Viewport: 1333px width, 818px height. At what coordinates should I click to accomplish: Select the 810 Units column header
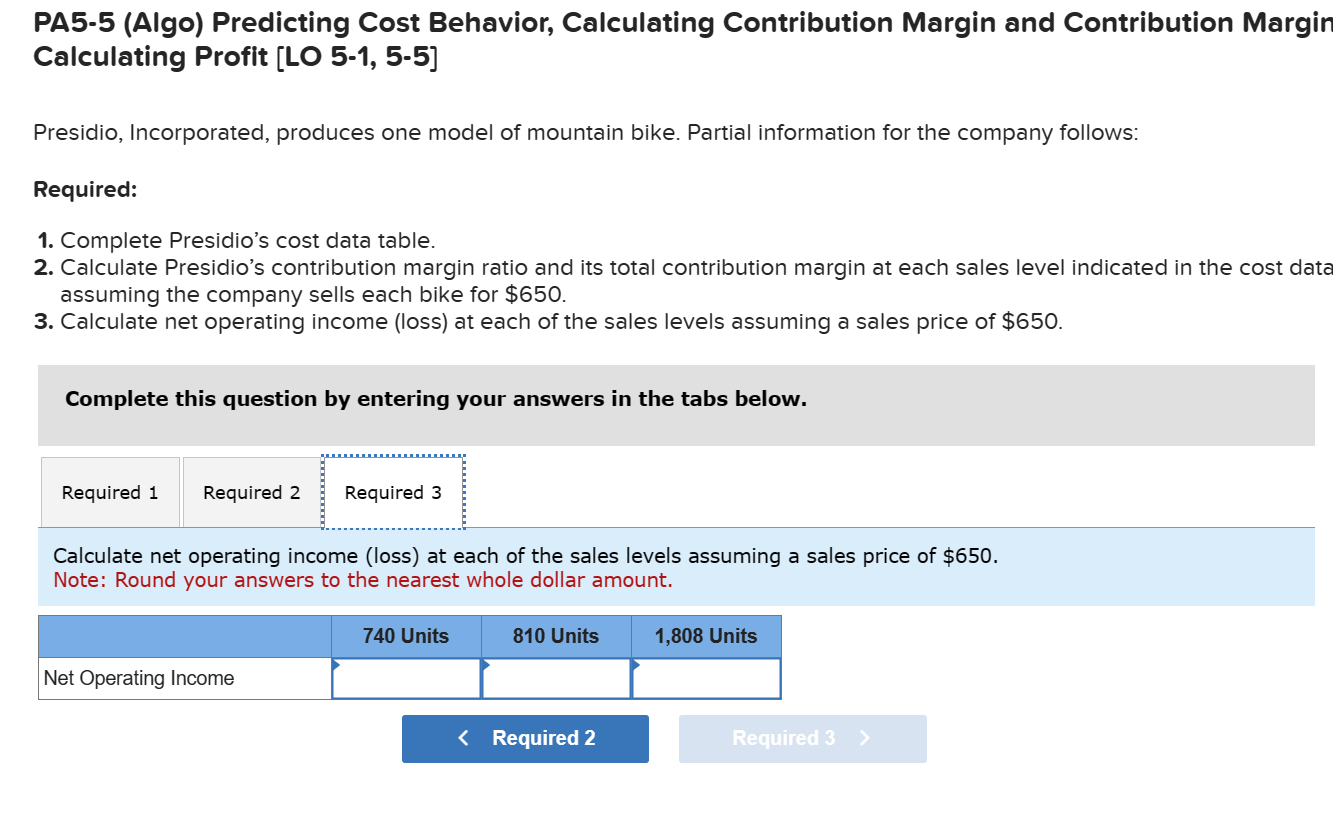click(x=556, y=636)
